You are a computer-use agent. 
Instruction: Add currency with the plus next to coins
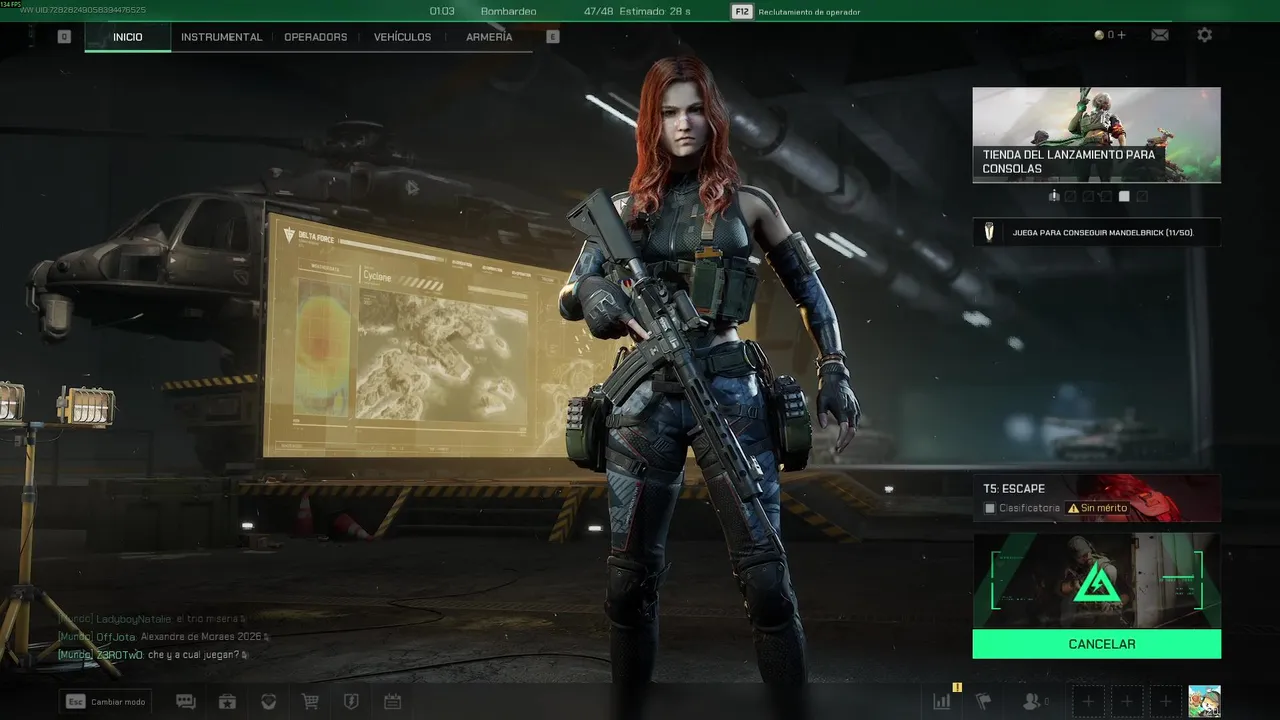point(1121,35)
